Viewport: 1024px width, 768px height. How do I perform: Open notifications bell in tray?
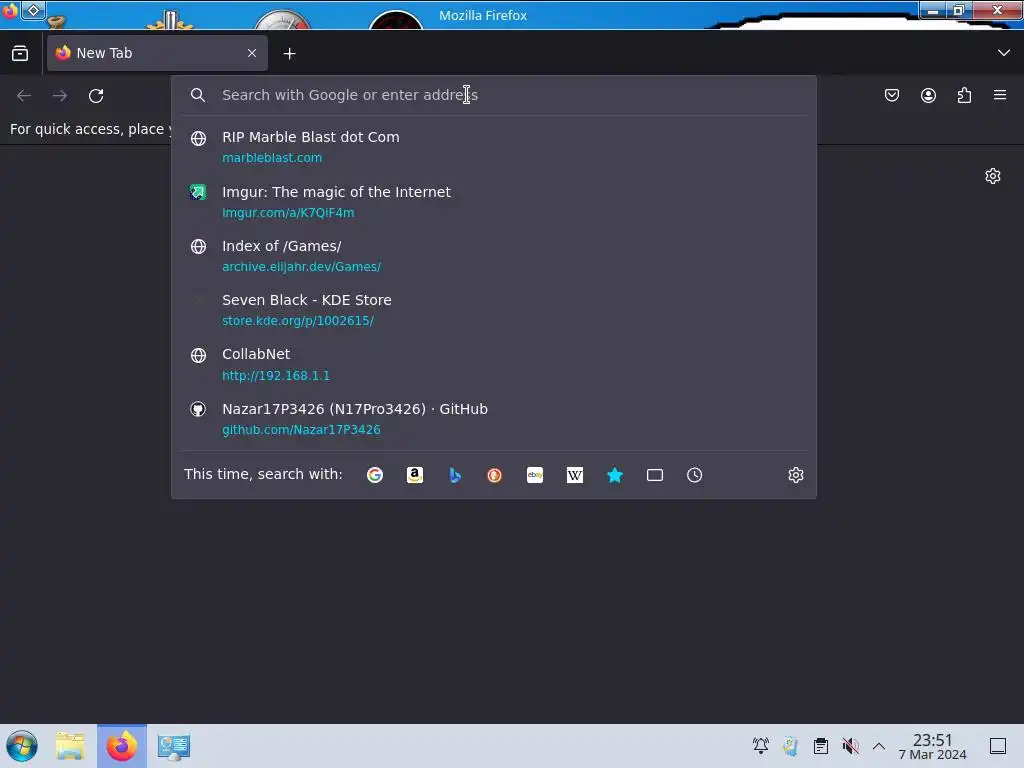(761, 745)
